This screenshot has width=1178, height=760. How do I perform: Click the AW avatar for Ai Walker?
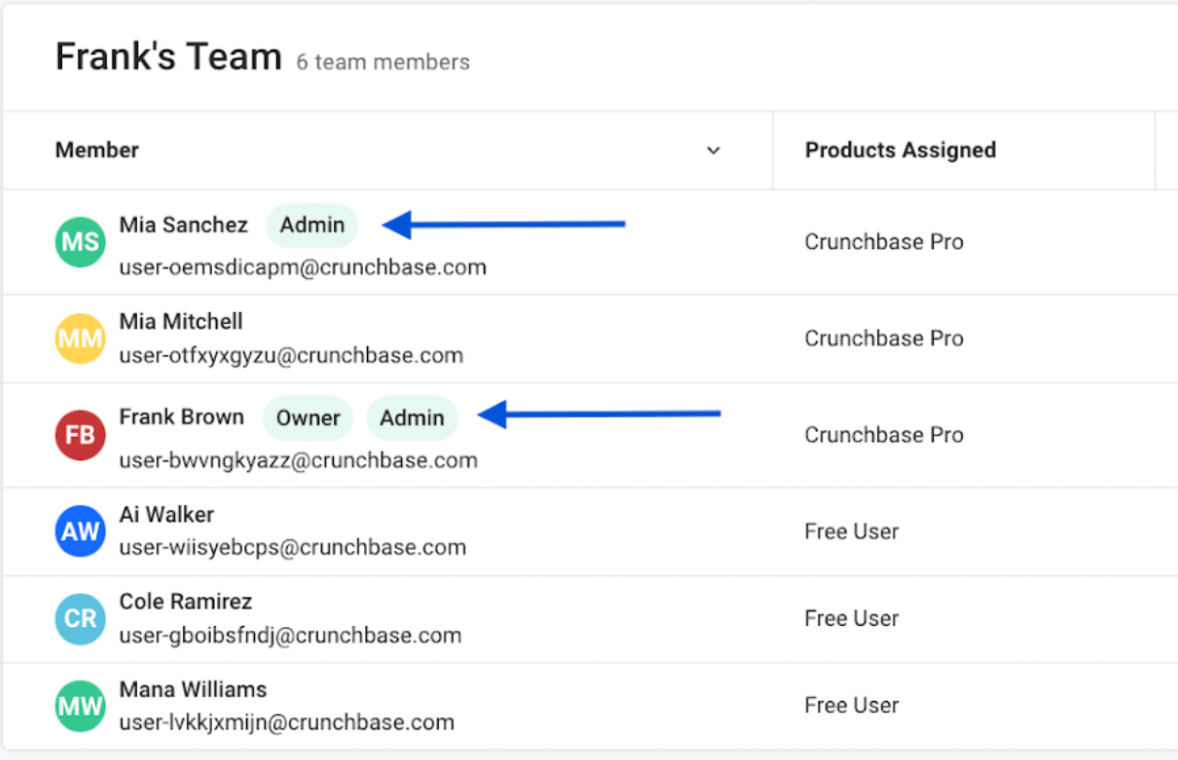pyautogui.click(x=80, y=531)
